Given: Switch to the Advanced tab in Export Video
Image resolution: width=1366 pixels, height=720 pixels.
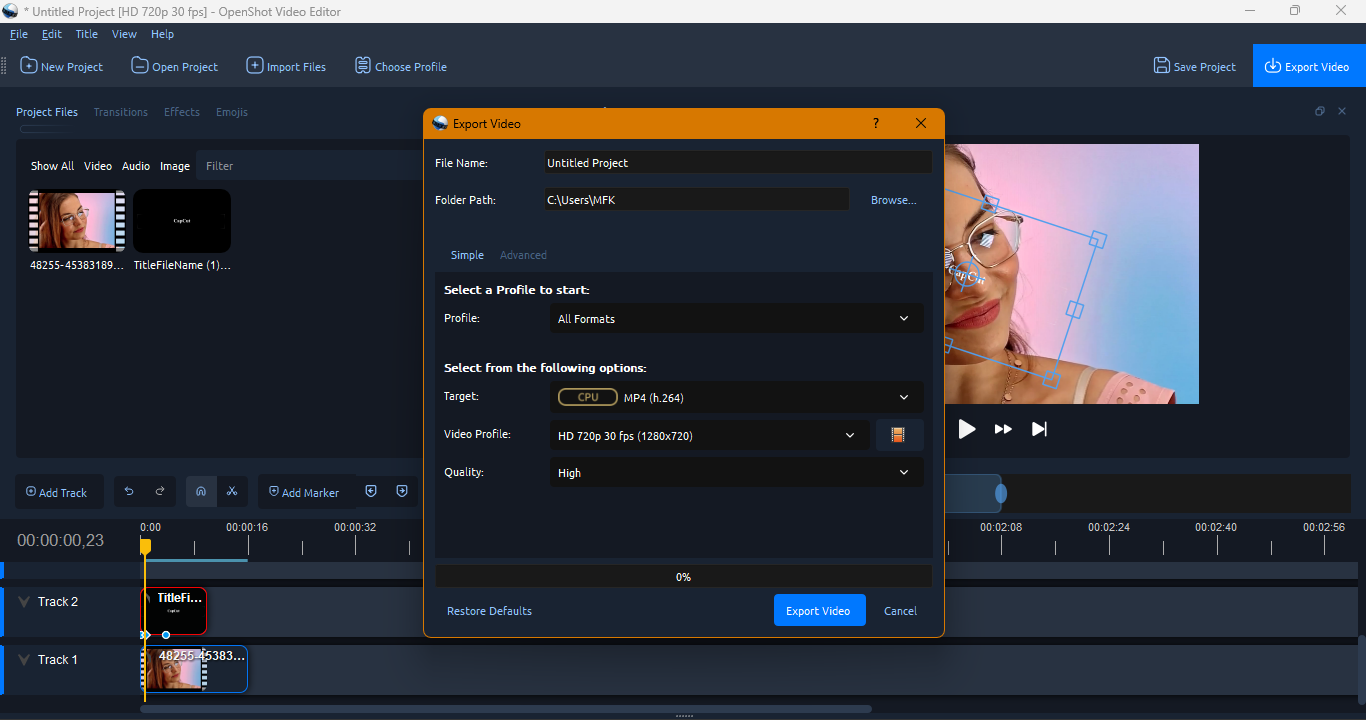Looking at the screenshot, I should click(523, 255).
